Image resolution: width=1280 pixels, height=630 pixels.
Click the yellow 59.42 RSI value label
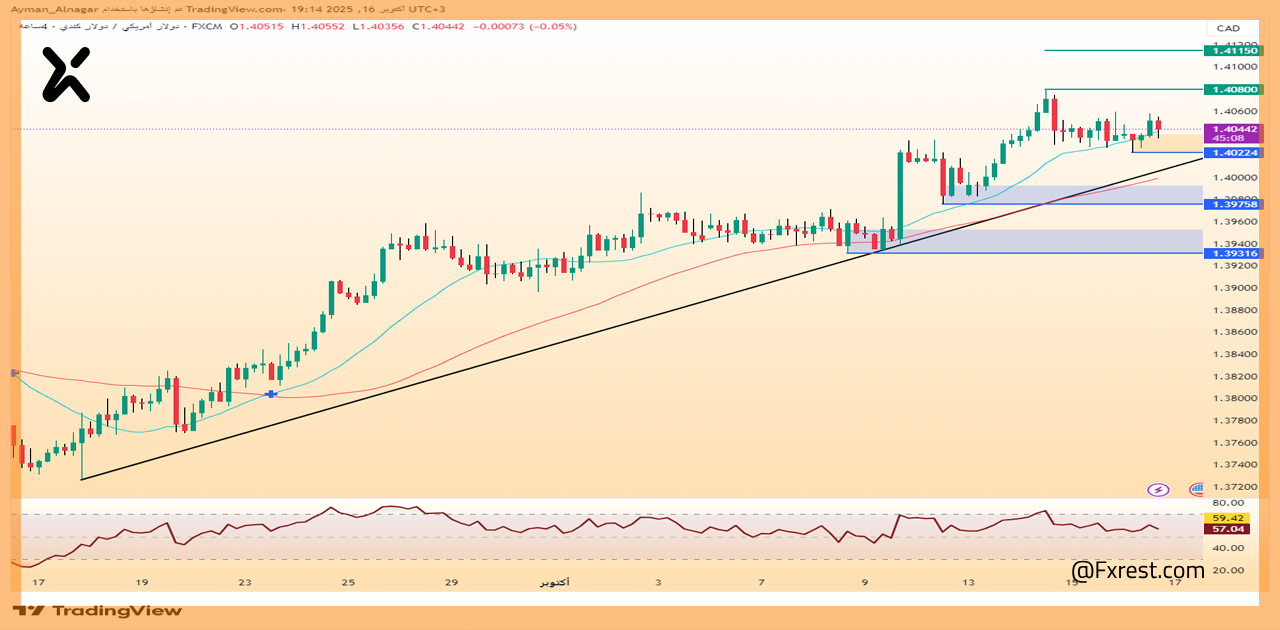point(1227,517)
